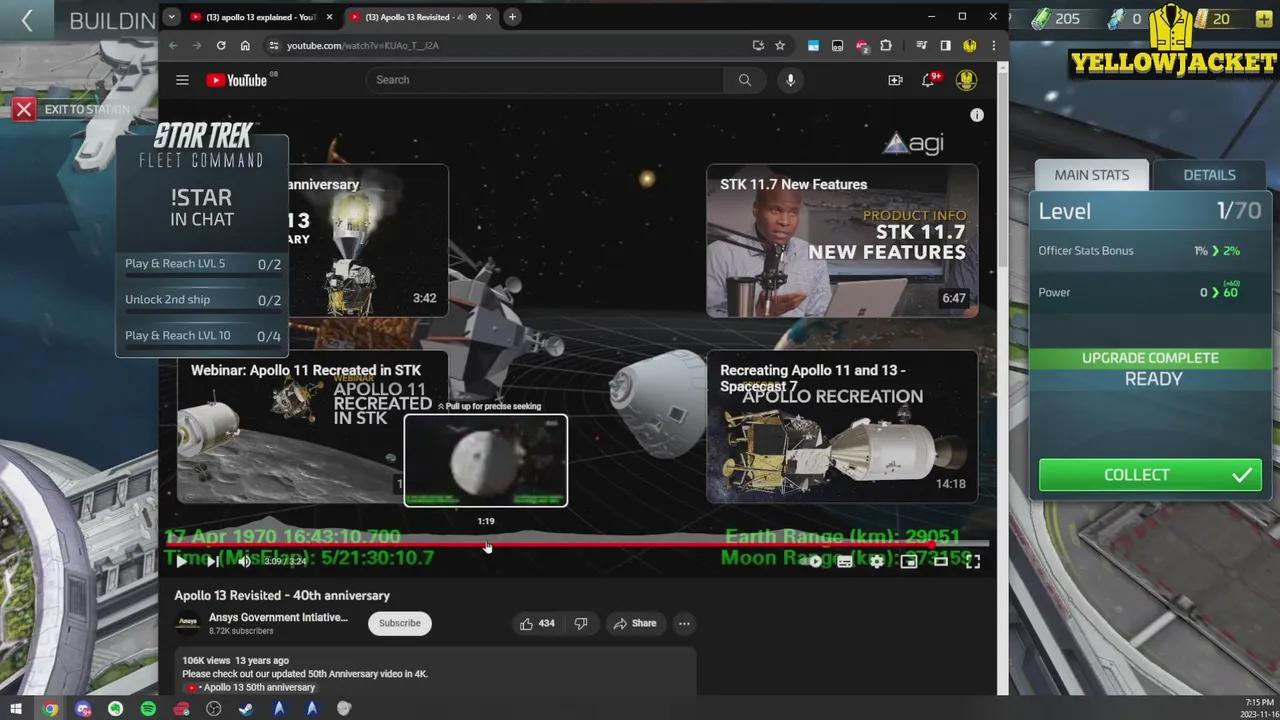This screenshot has width=1280, height=720.
Task: Dislike the video
Action: 581,623
